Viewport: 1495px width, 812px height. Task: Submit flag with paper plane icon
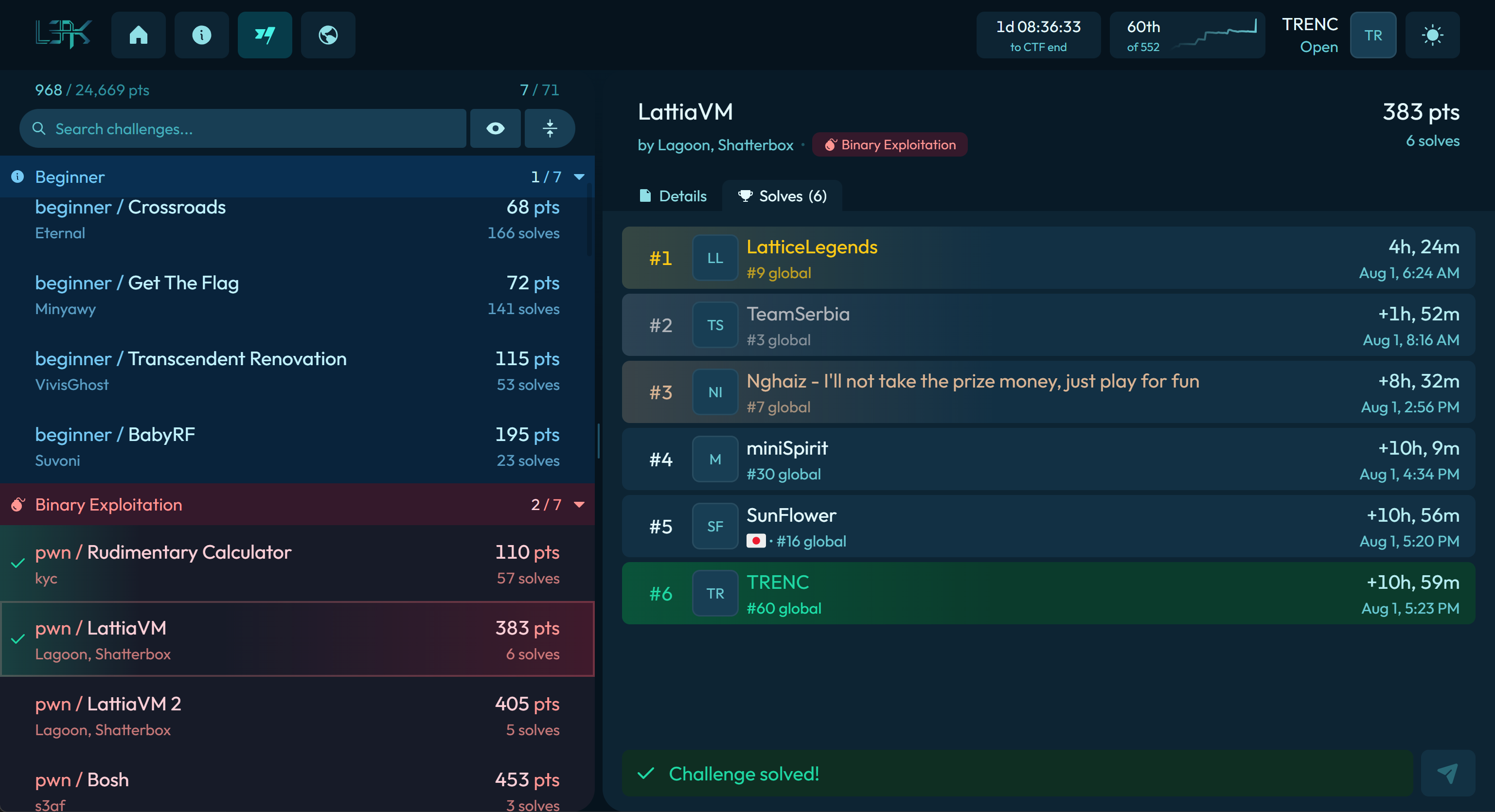click(1447, 773)
